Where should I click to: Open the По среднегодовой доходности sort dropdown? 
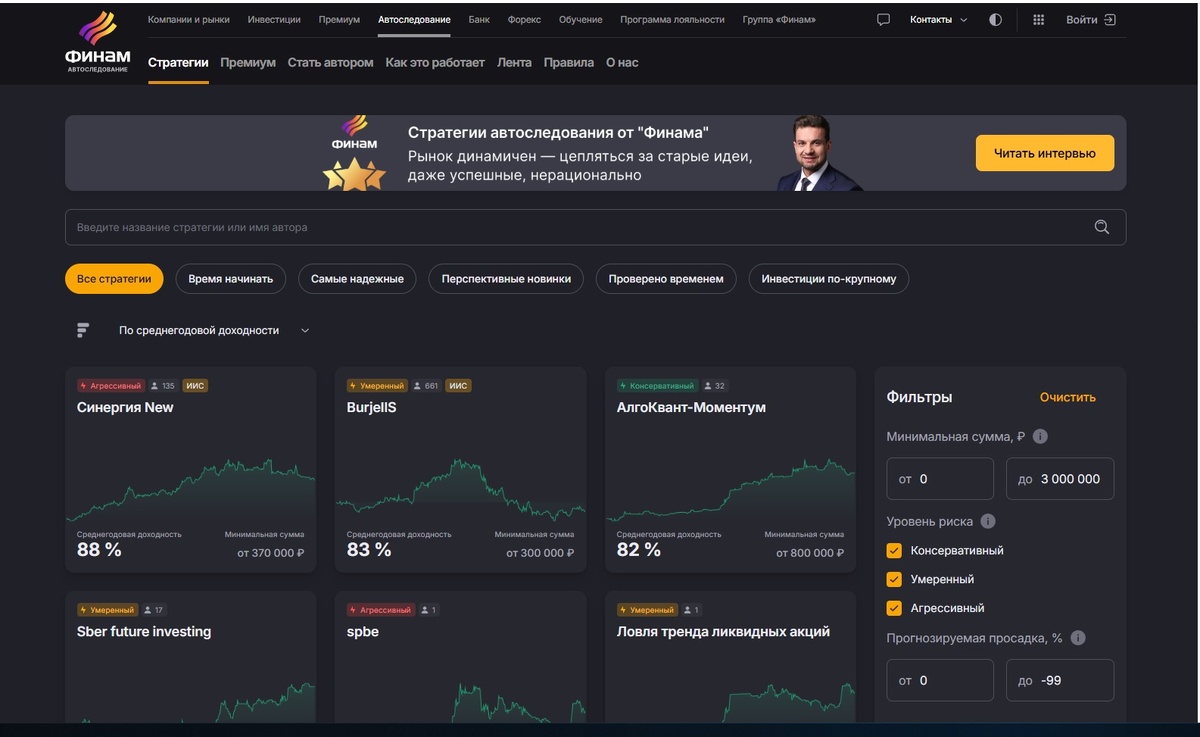214,330
